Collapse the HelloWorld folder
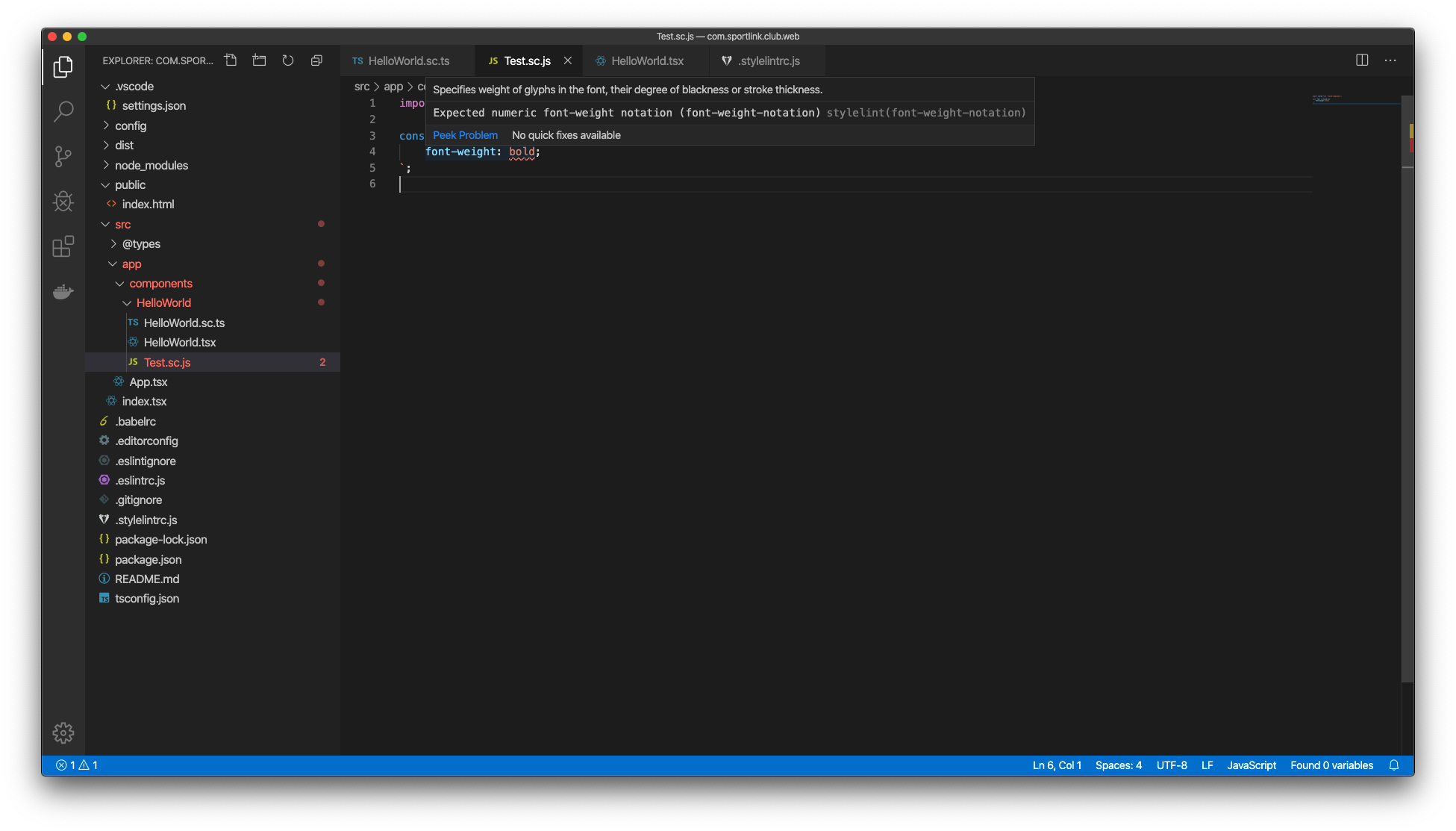 point(163,302)
